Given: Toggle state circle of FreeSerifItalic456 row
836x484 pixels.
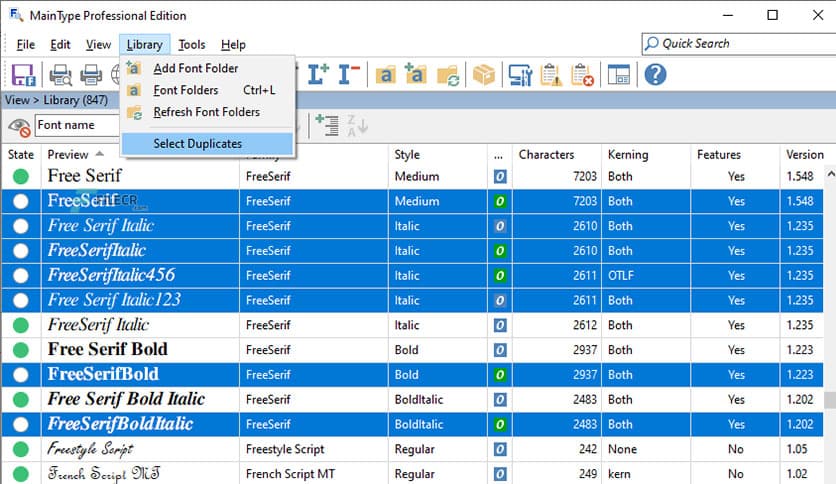Looking at the screenshot, I should 21,276.
